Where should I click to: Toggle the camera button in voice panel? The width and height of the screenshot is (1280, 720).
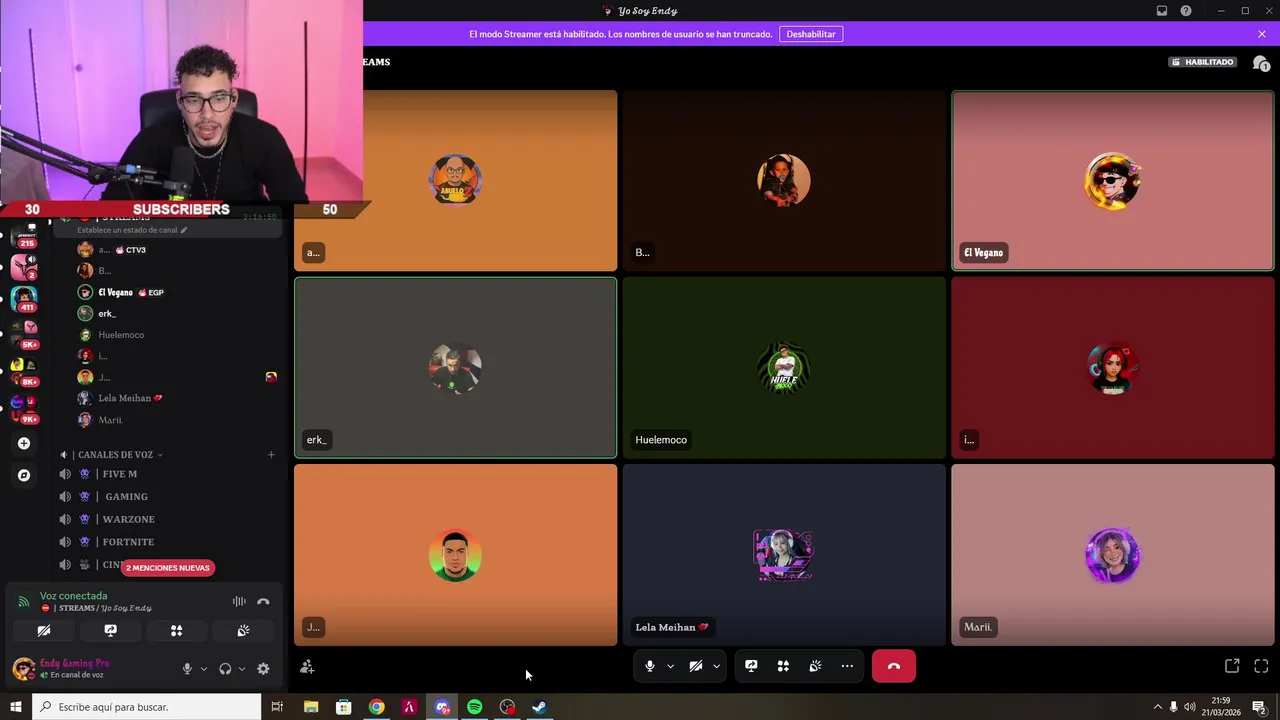pos(44,631)
